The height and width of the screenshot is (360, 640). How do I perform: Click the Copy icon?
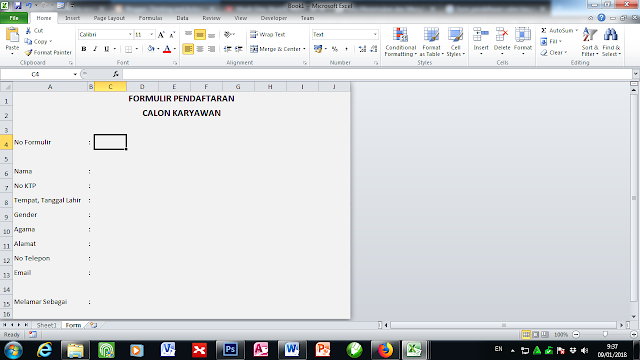pyautogui.click(x=28, y=41)
